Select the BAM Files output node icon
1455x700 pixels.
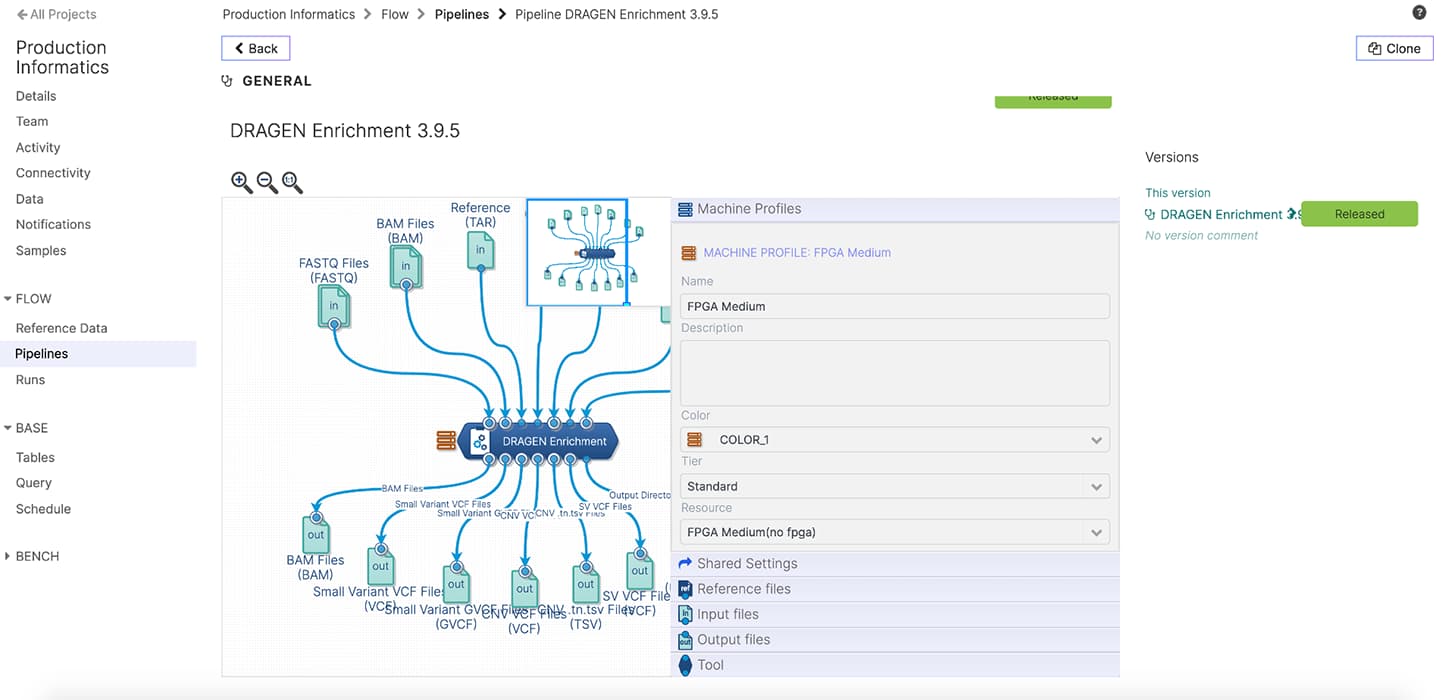pos(316,535)
